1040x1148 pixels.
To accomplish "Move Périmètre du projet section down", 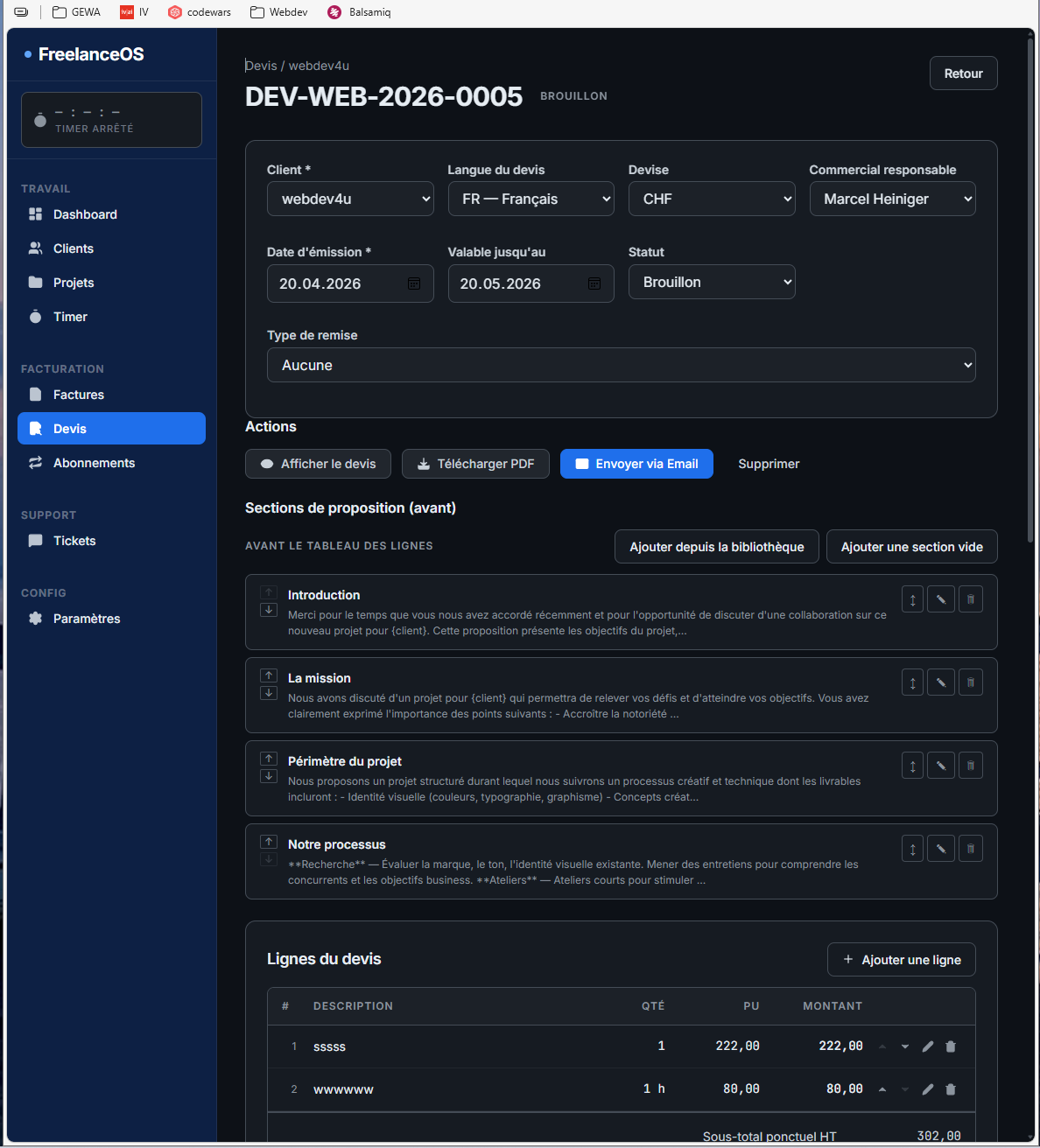I will pyautogui.click(x=269, y=776).
